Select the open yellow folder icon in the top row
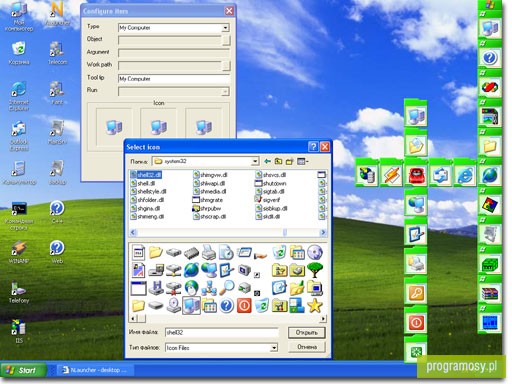The width and height of the screenshot is (512, 384). coord(156,252)
